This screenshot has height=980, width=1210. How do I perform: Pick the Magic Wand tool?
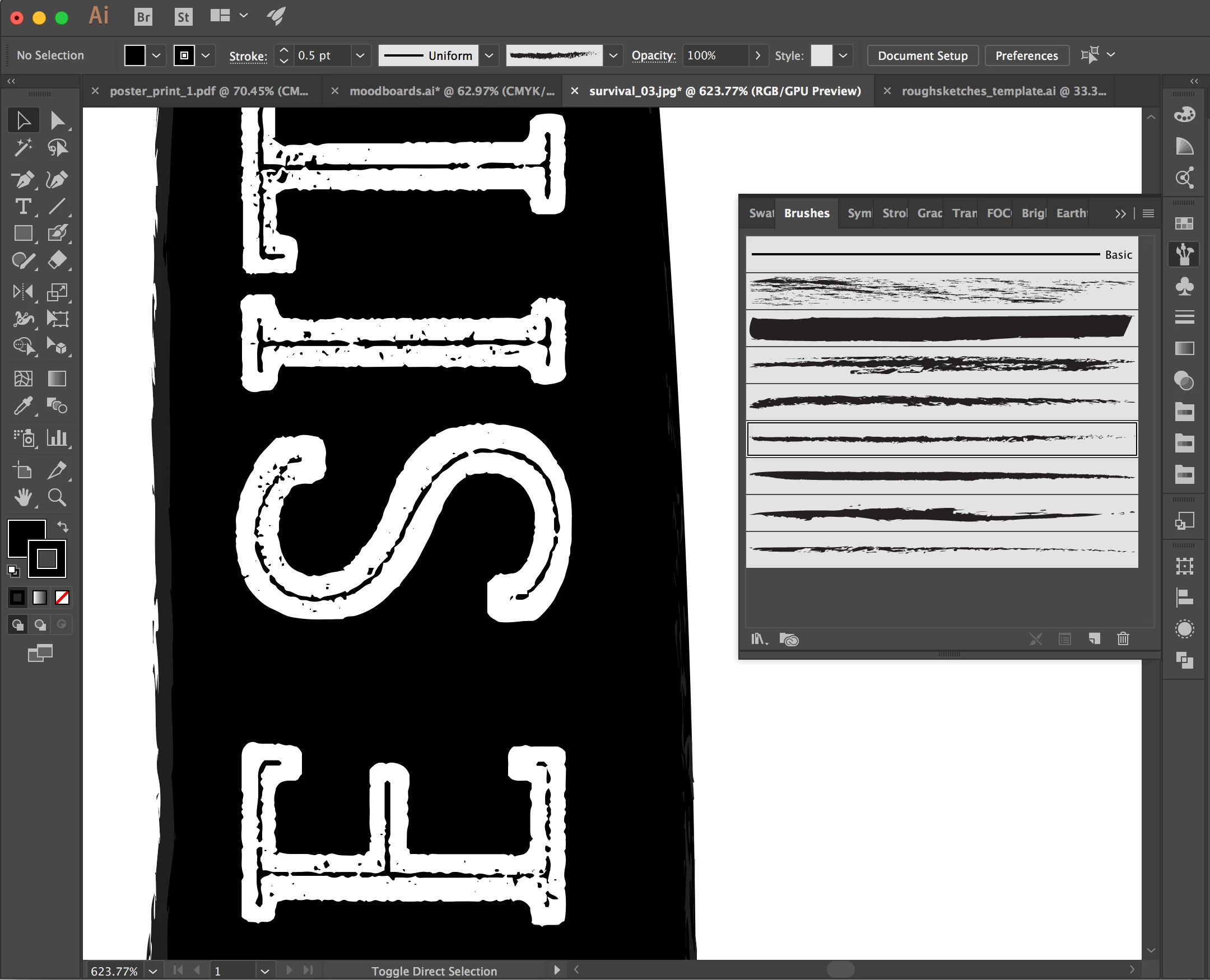point(22,148)
